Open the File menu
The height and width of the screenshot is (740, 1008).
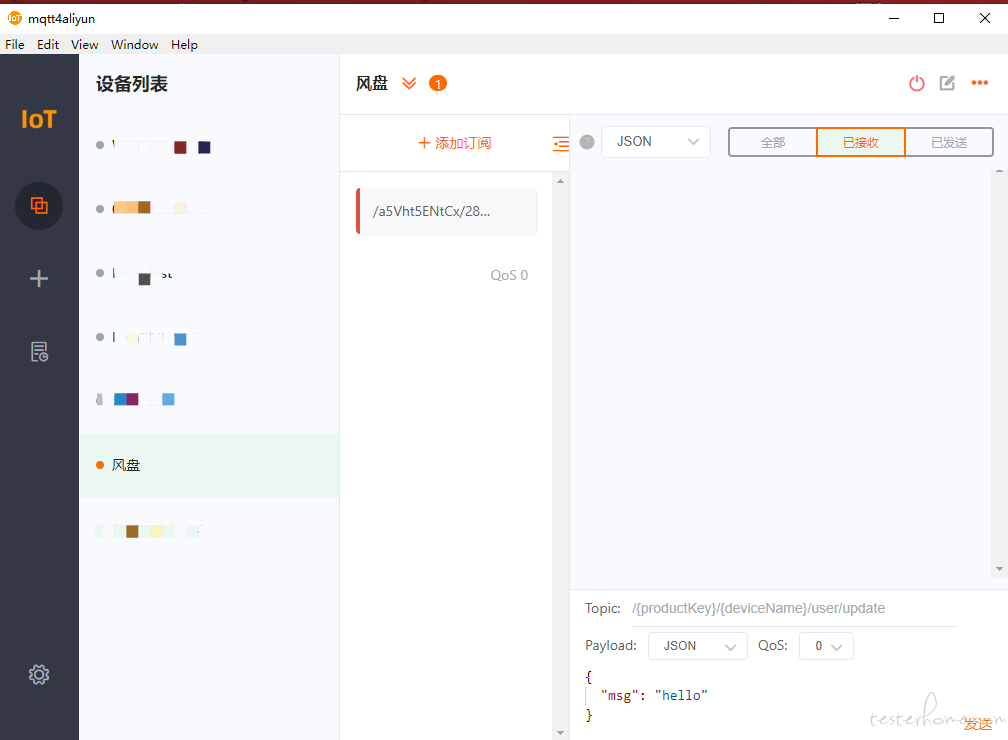pyautogui.click(x=15, y=44)
